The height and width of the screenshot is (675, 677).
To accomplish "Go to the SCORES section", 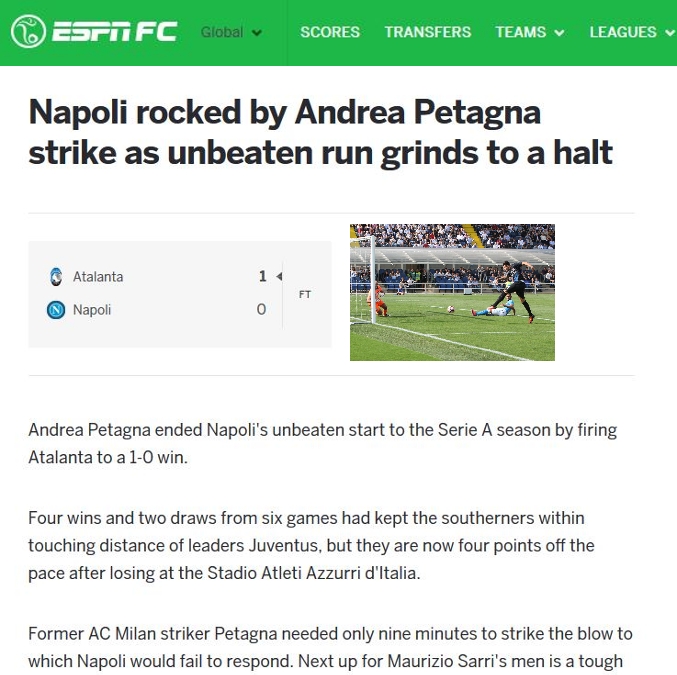I will click(330, 32).
